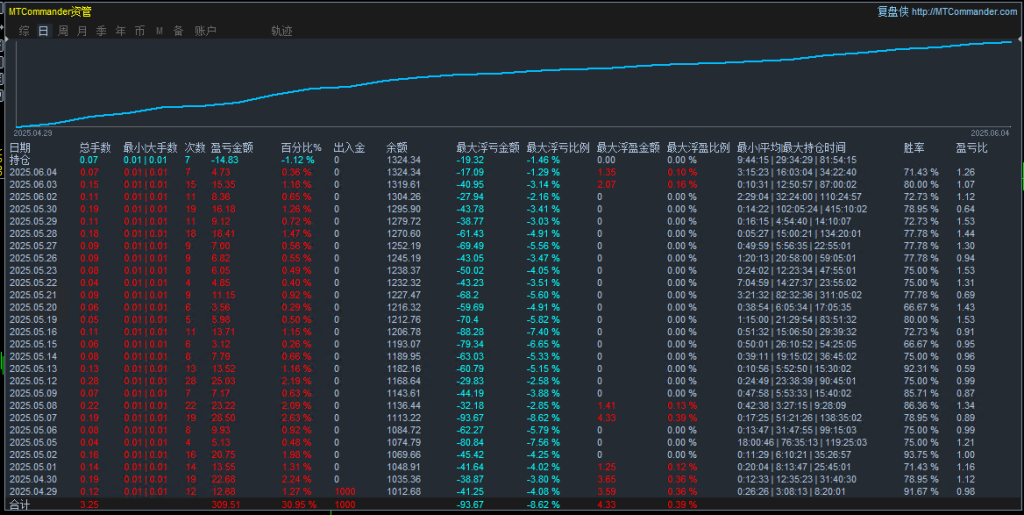Sort by the 盈亏金额 column header
Viewport: 1024px width, 515px height.
[232, 147]
